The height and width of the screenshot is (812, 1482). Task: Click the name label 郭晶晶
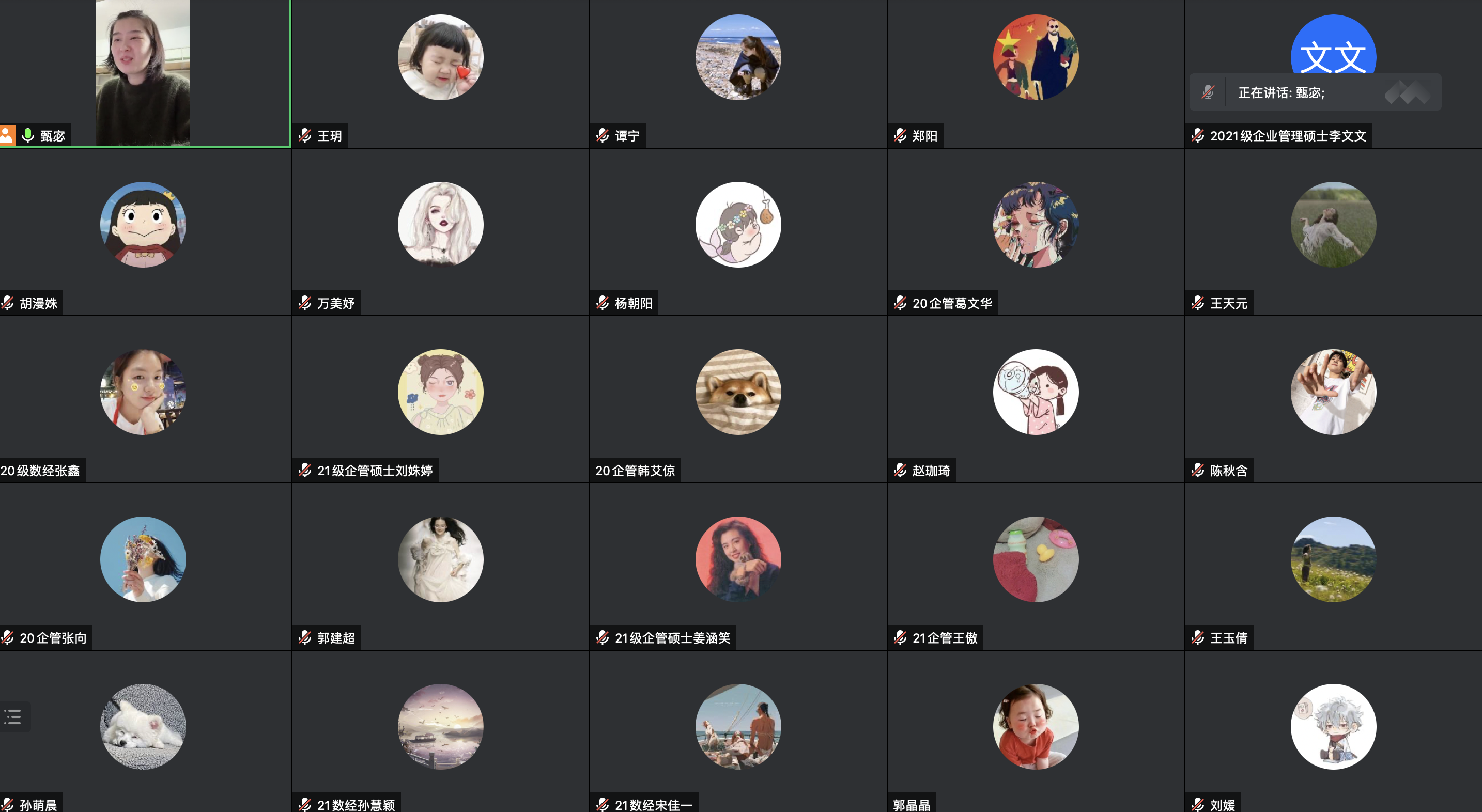[912, 805]
